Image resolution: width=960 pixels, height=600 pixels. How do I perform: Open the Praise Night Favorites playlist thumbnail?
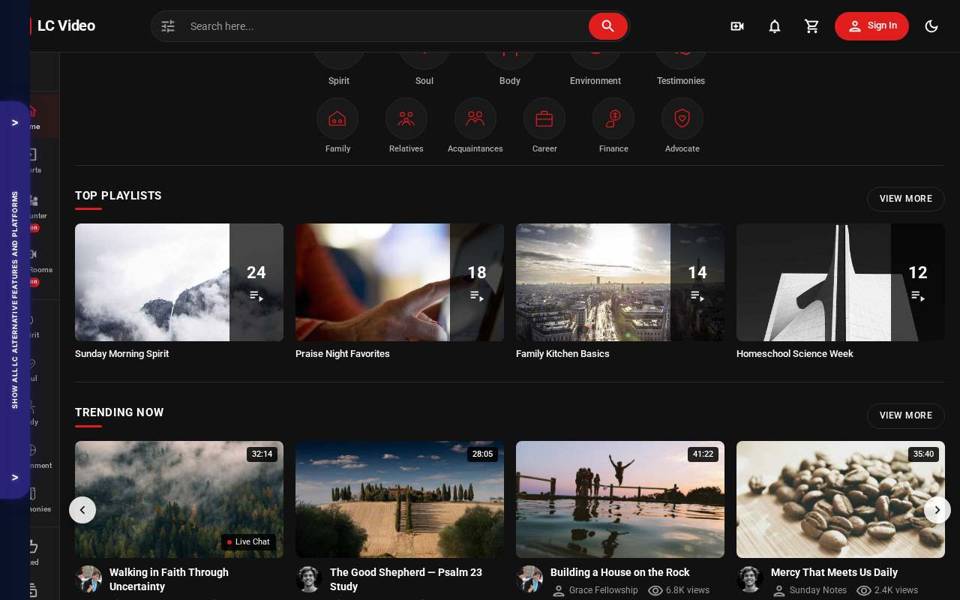[399, 282]
